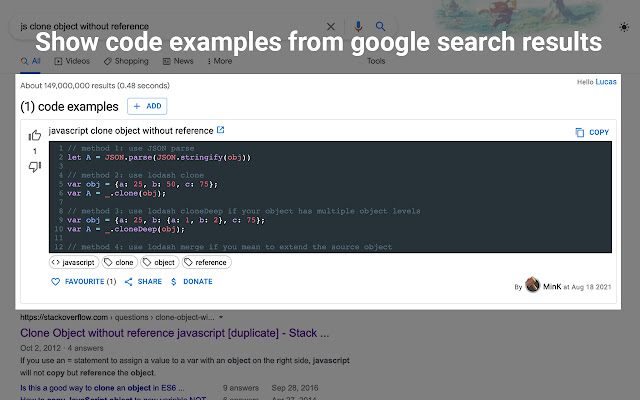
Task: Select the object tag chip
Action: 160,262
